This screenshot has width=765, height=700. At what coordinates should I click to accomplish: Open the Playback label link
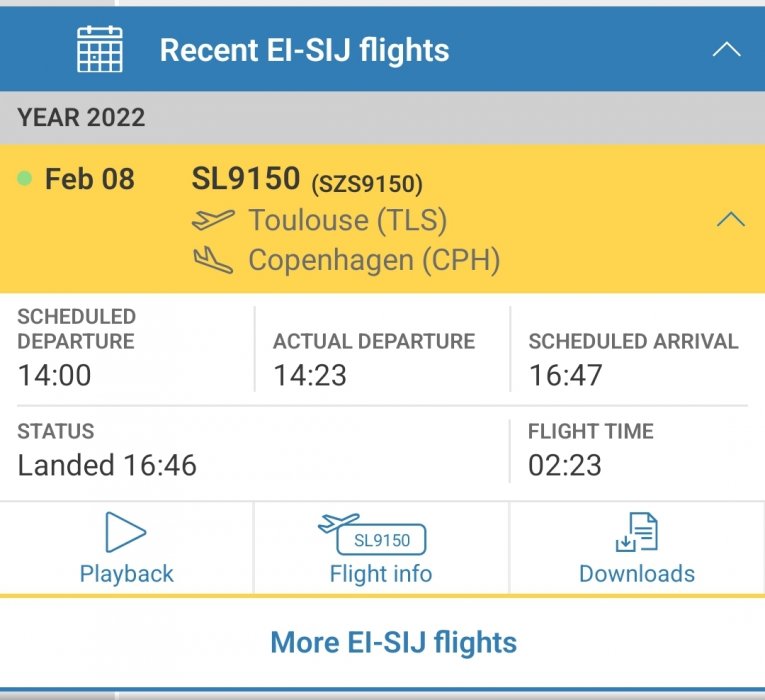pyautogui.click(x=126, y=574)
